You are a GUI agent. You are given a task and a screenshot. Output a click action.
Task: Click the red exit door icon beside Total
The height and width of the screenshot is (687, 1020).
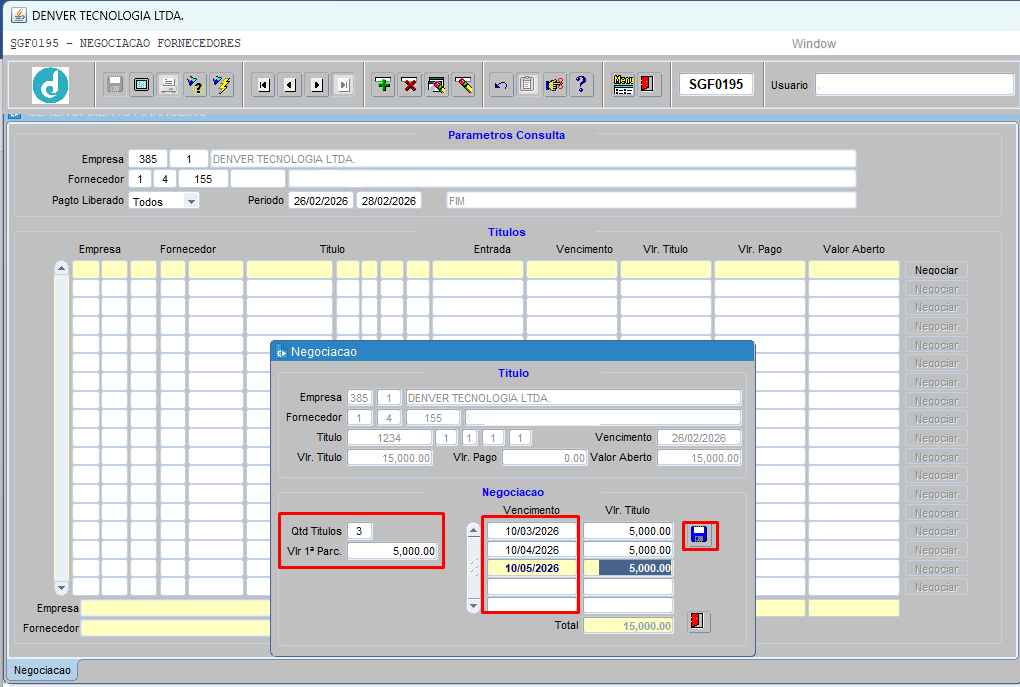699,622
